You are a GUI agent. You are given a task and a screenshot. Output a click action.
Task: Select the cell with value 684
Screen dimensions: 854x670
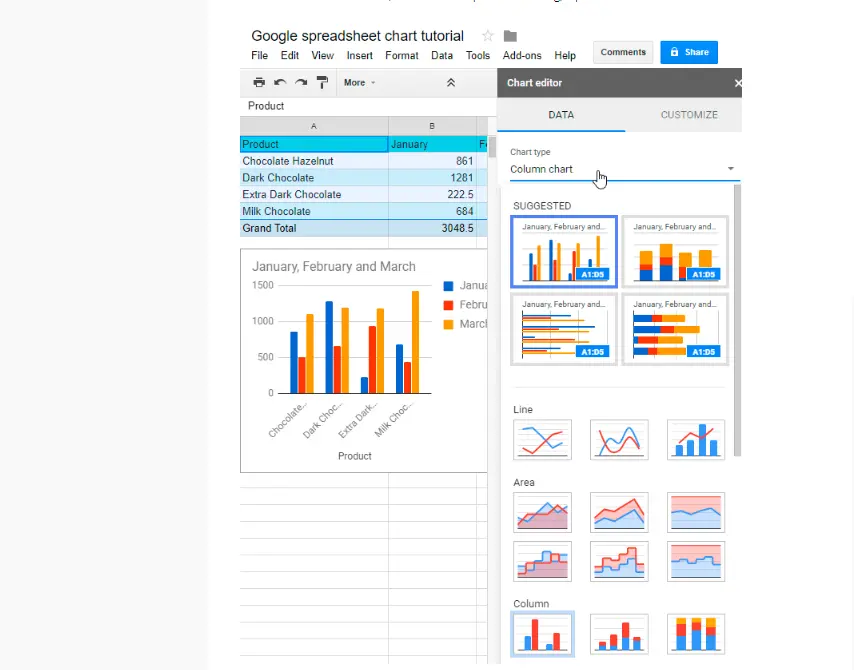[432, 211]
